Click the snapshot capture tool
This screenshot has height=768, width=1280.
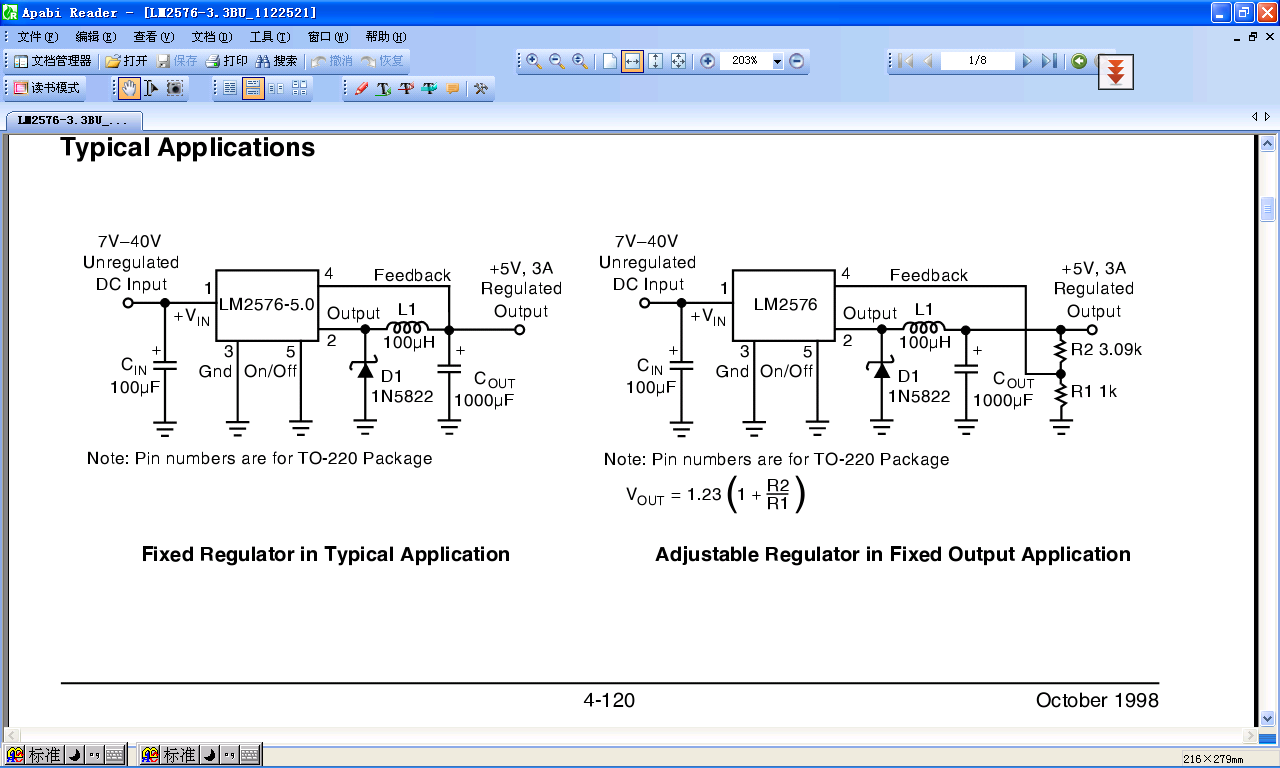click(x=175, y=88)
